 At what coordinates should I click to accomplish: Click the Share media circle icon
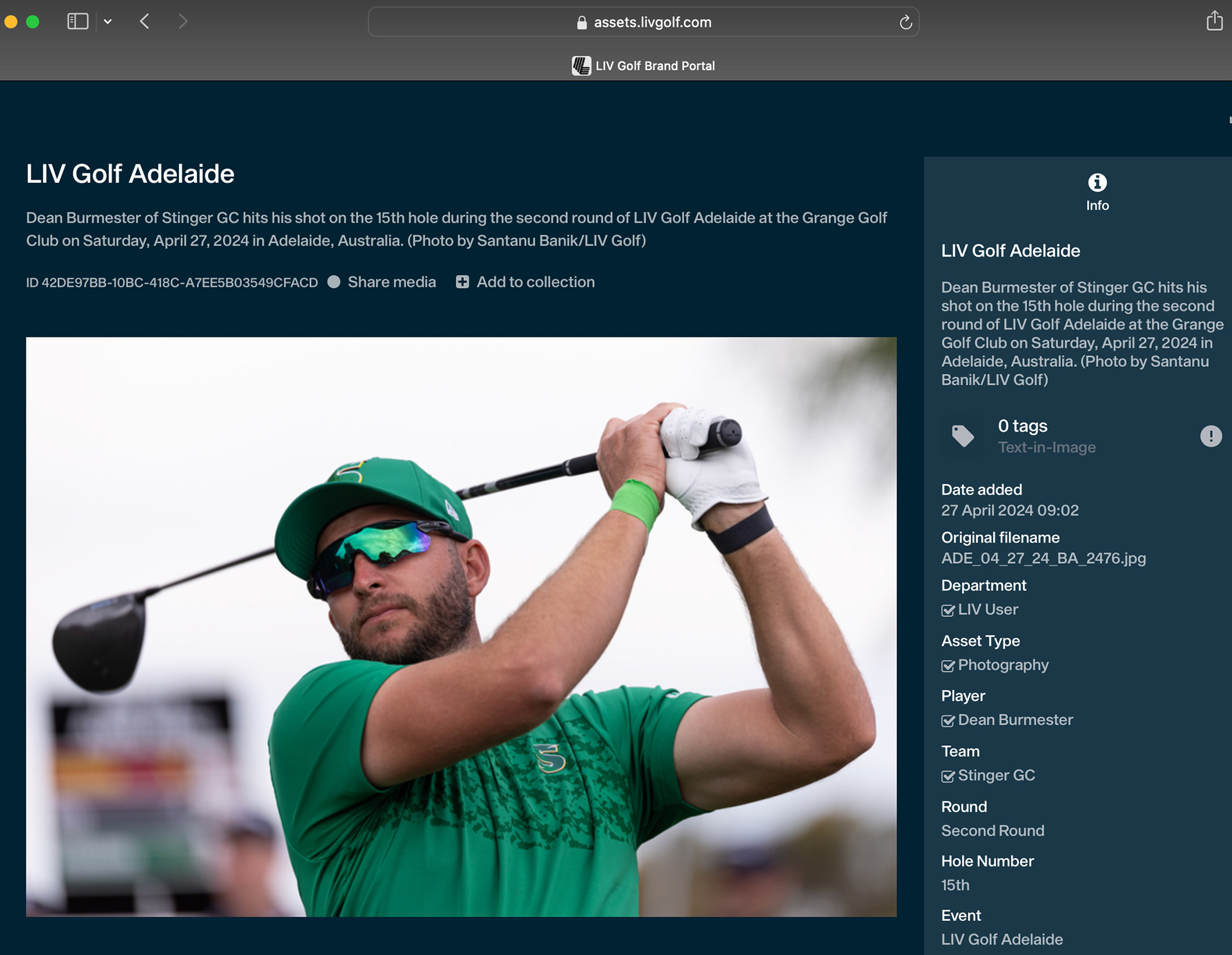click(x=334, y=282)
